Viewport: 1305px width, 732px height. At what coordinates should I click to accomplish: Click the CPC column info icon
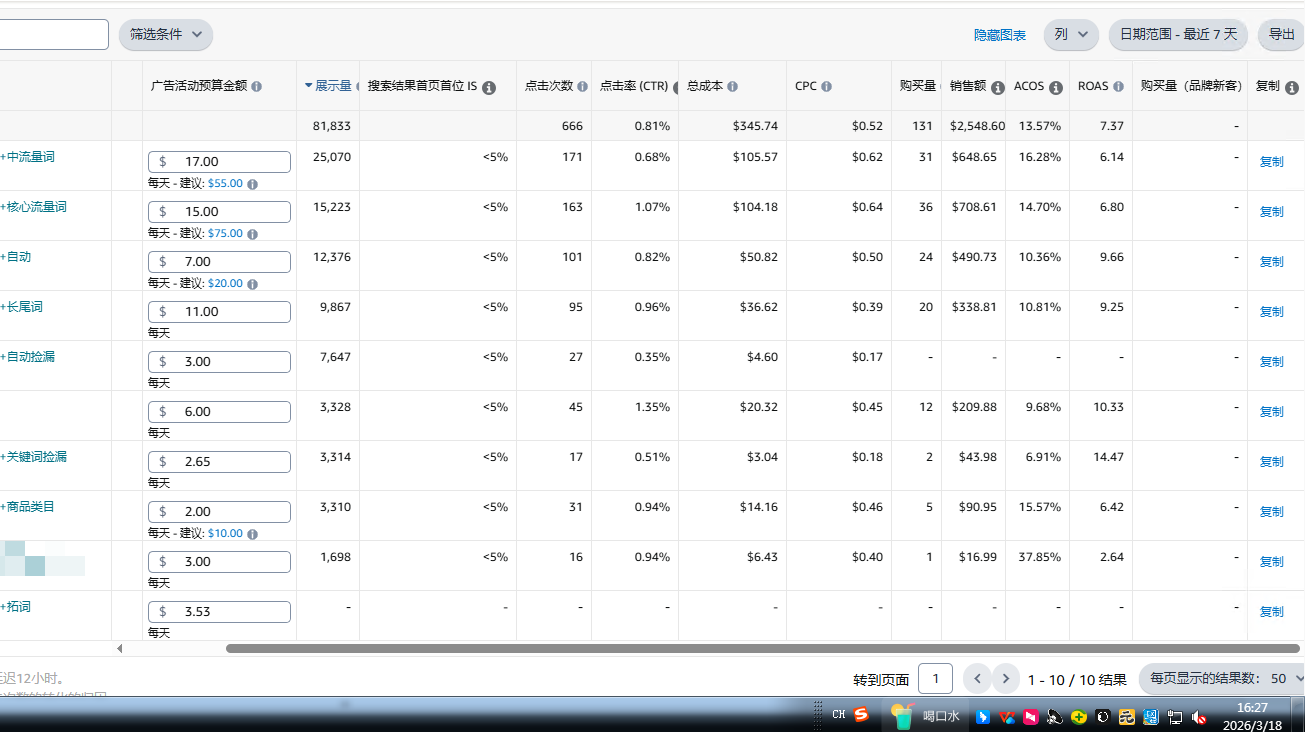827,87
